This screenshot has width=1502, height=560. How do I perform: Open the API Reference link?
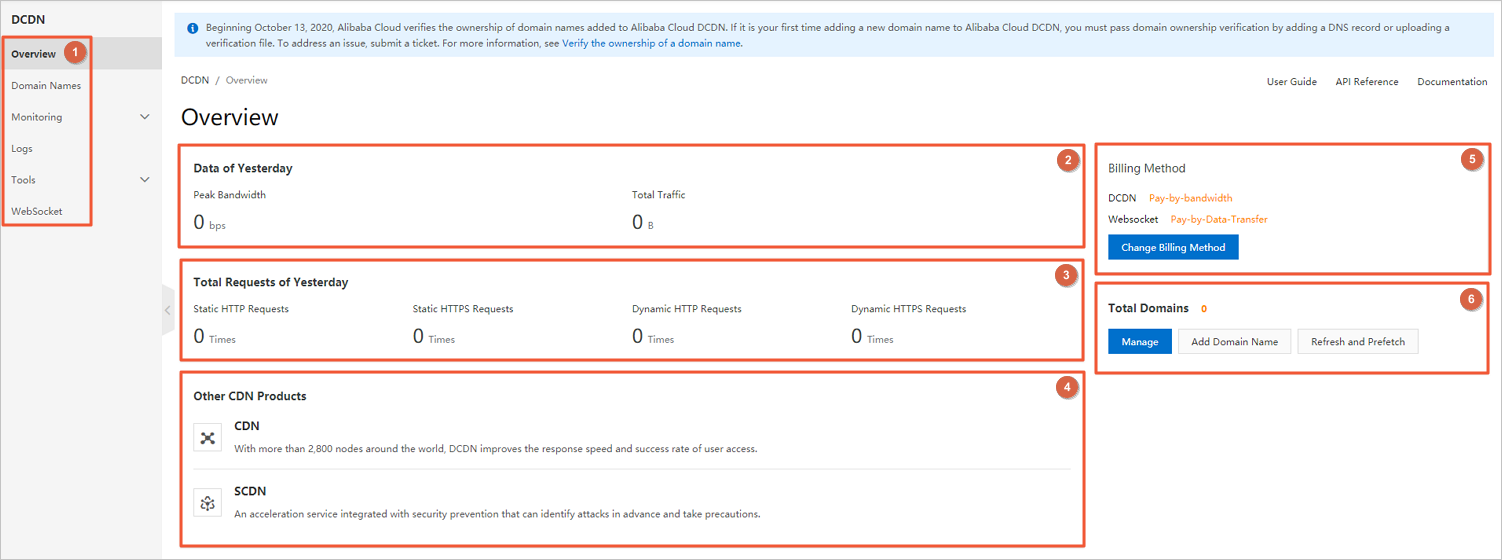coord(1366,82)
